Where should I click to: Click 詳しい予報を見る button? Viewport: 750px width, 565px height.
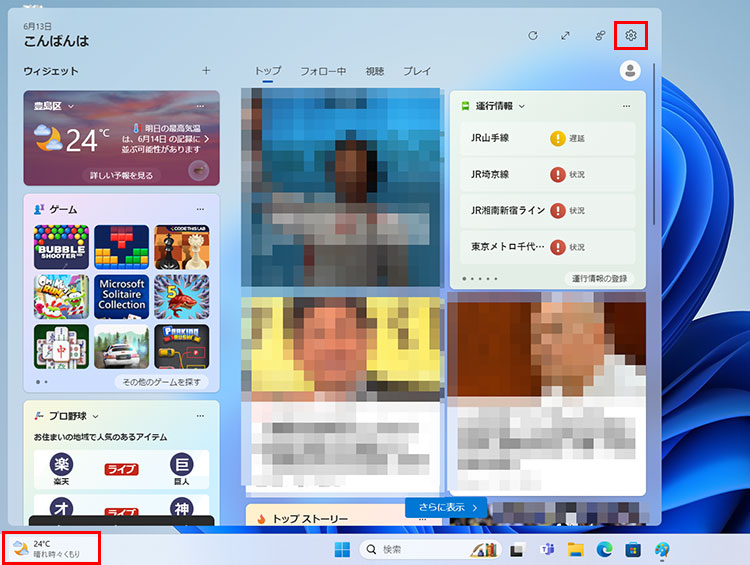point(121,175)
